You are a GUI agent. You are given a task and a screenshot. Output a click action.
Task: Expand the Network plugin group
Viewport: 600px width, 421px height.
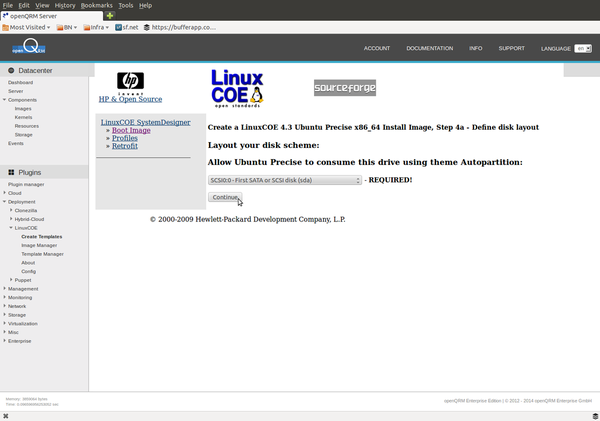pyautogui.click(x=5, y=306)
